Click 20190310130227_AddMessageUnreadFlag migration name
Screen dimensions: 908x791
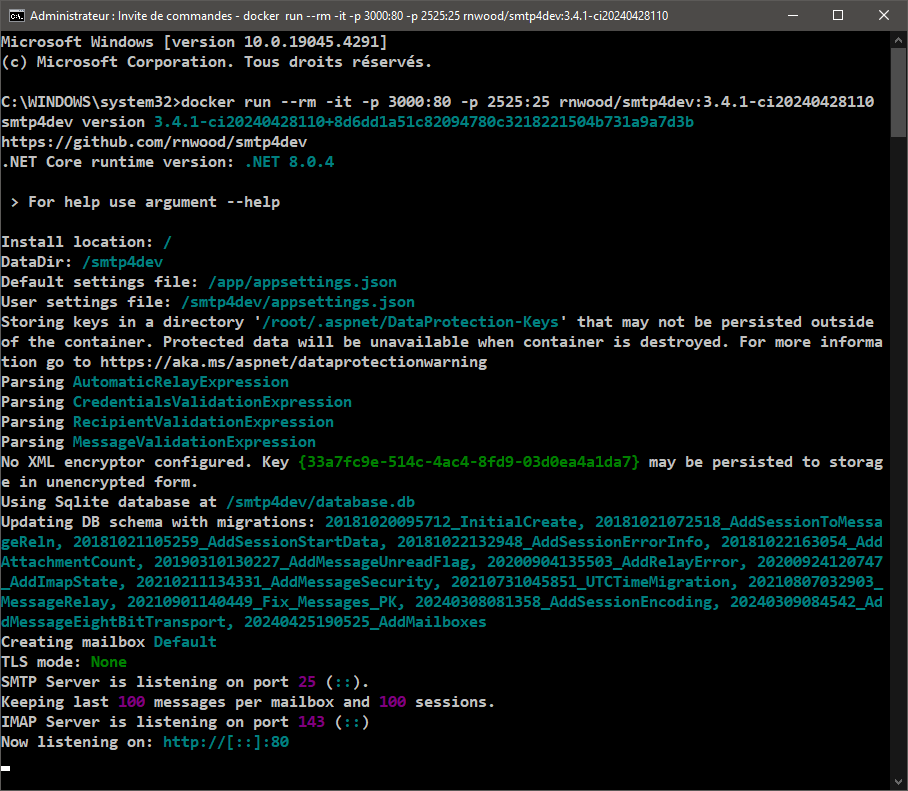pos(312,562)
